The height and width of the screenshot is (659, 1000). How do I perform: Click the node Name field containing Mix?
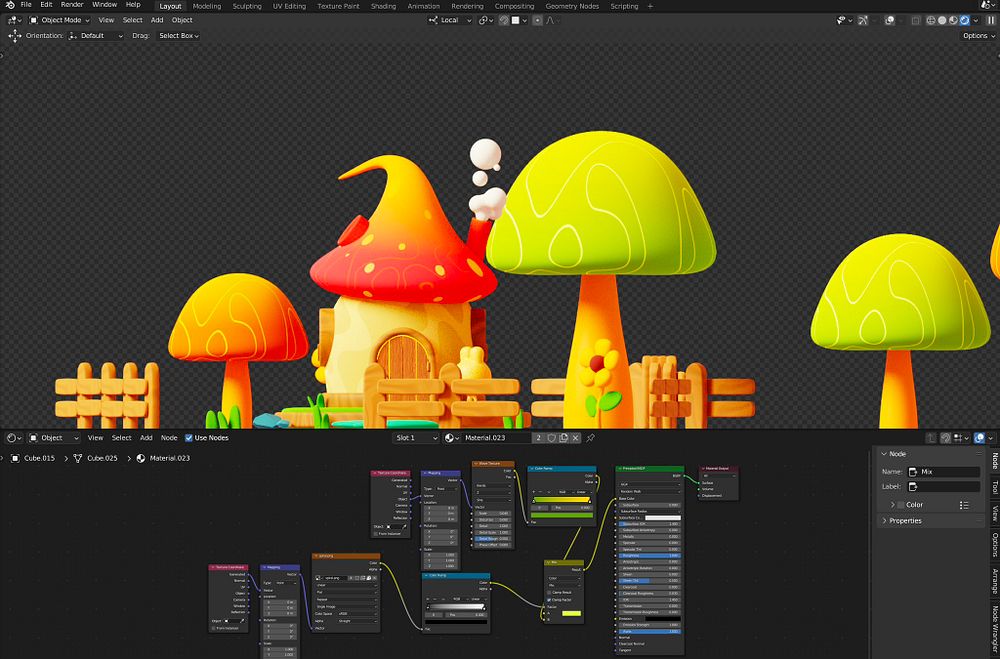(x=943, y=472)
